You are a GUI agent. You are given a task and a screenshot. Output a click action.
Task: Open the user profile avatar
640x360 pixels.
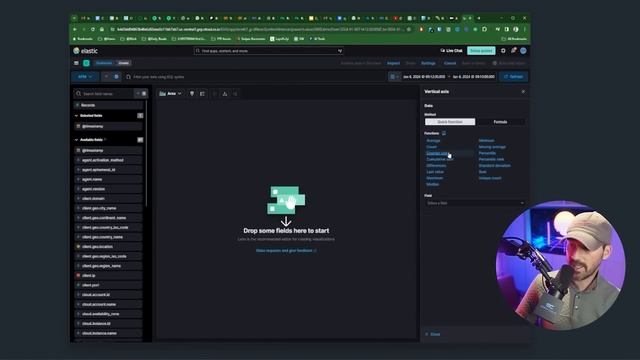523,51
